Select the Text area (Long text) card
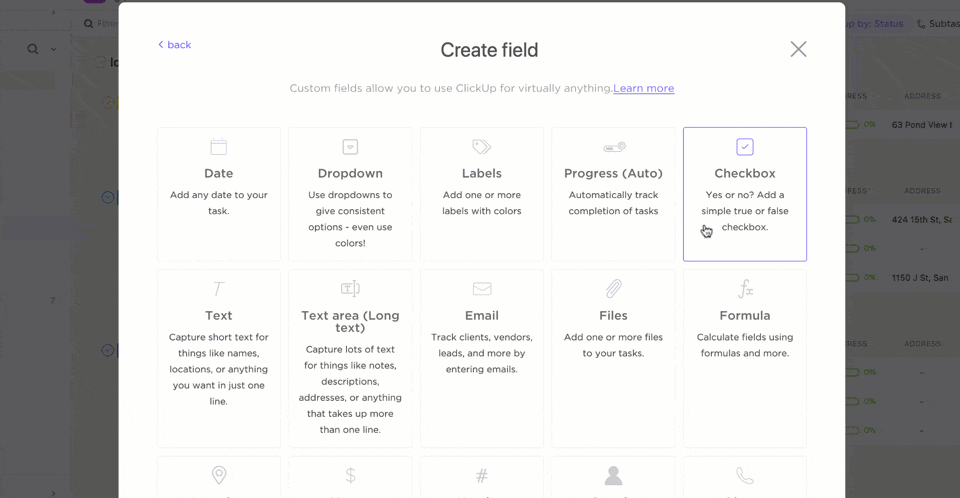Screen dimensions: 960x498 [350, 358]
